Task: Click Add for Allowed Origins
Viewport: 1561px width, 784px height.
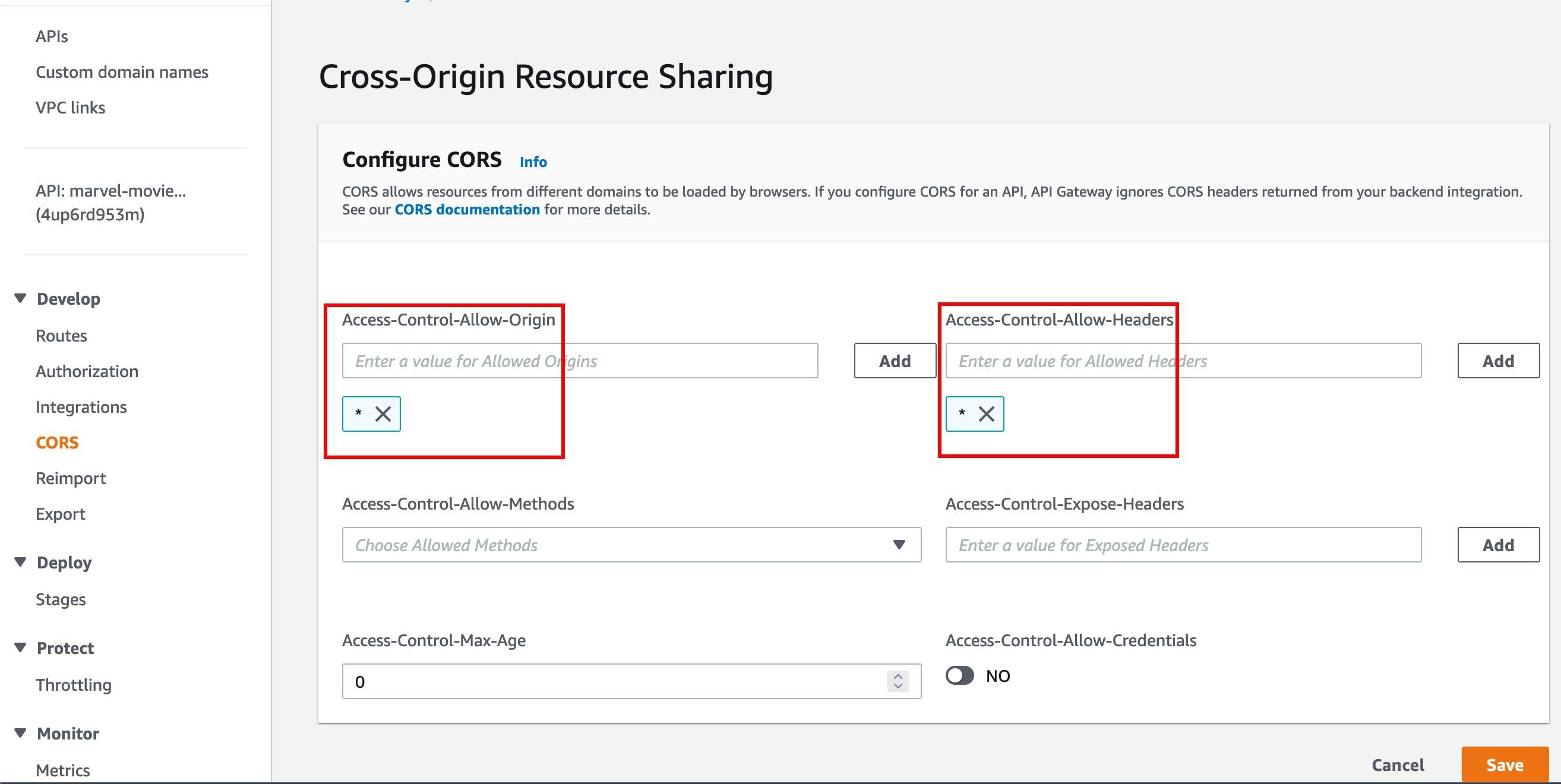Action: point(895,361)
